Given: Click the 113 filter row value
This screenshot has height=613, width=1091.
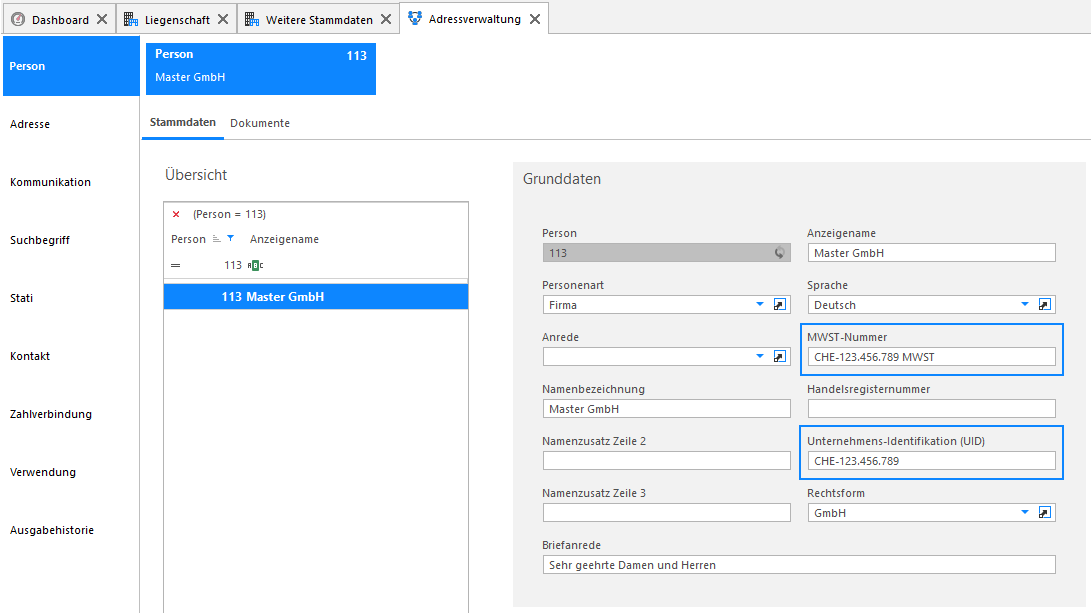Looking at the screenshot, I should click(232, 265).
